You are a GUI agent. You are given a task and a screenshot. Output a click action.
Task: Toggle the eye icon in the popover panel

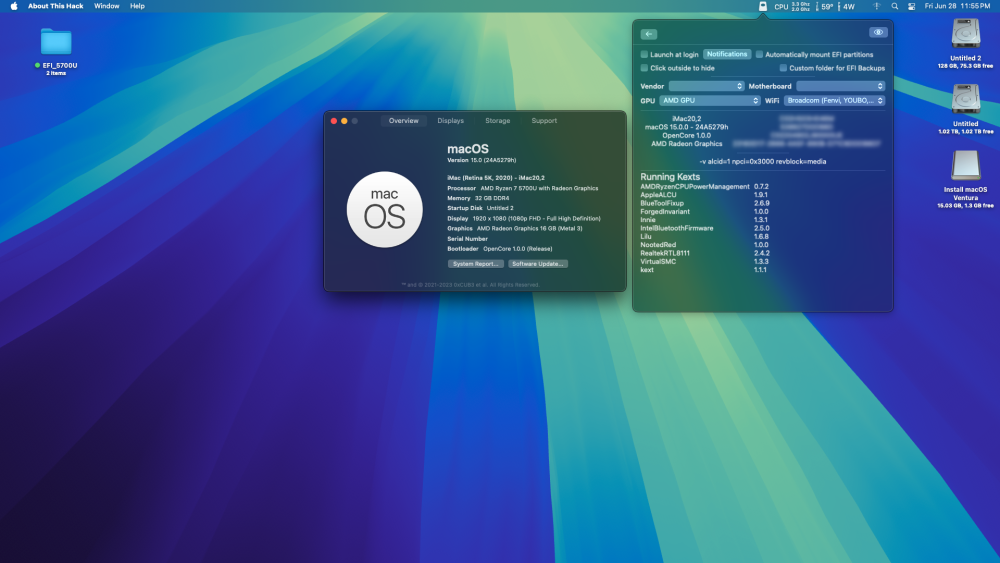878,32
